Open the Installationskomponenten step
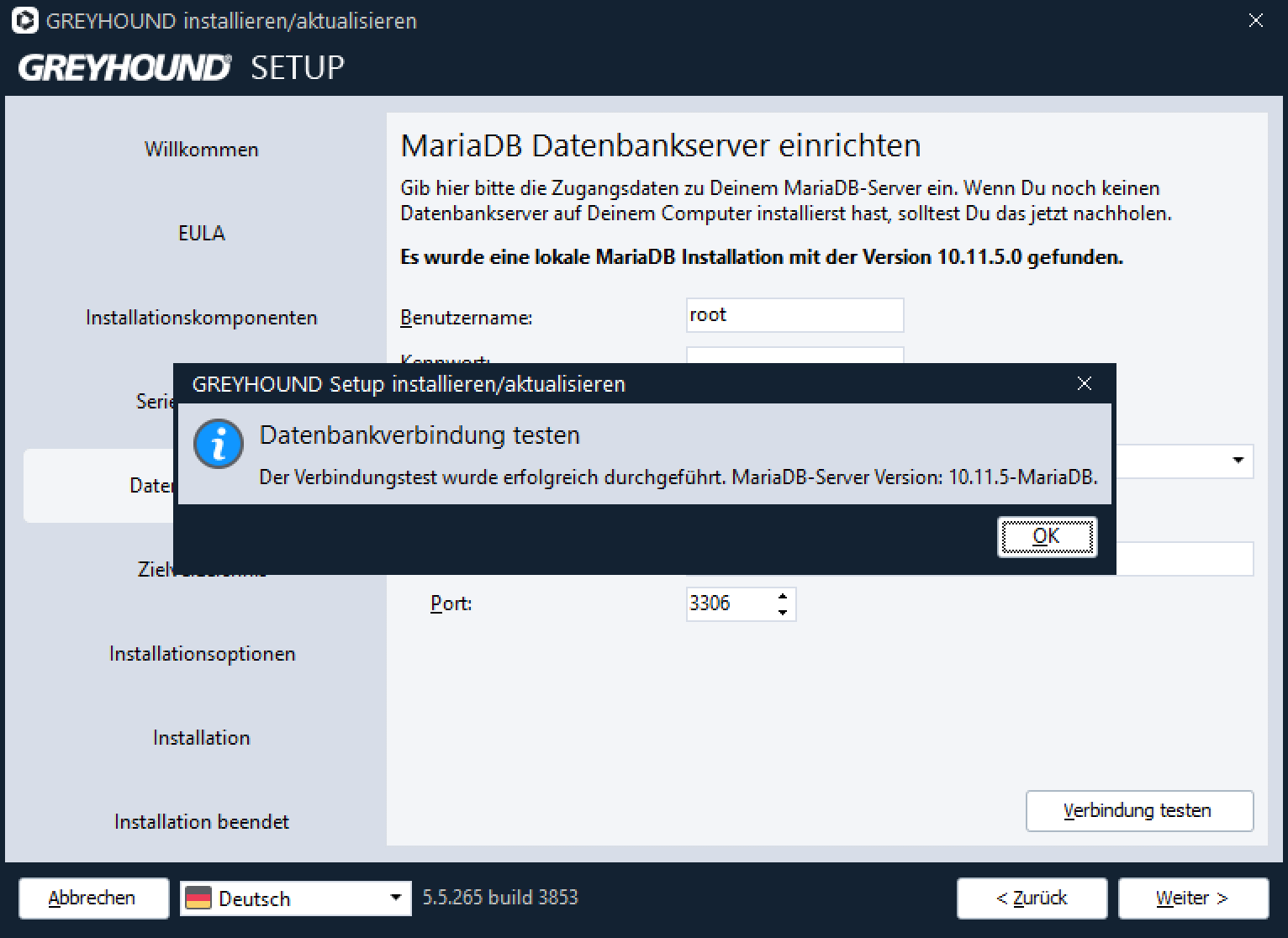This screenshot has width=1288, height=938. 202,318
